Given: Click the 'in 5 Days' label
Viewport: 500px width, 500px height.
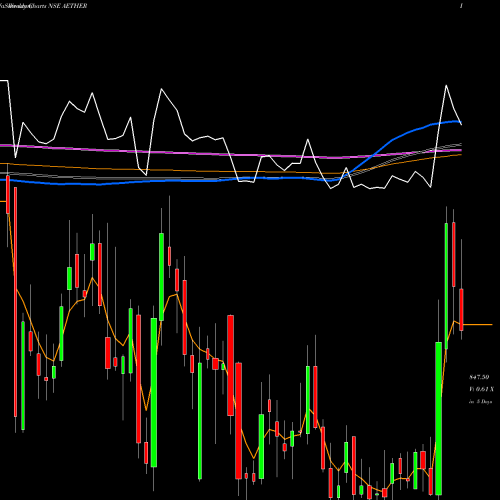Looking at the screenshot, I should click(x=480, y=402).
